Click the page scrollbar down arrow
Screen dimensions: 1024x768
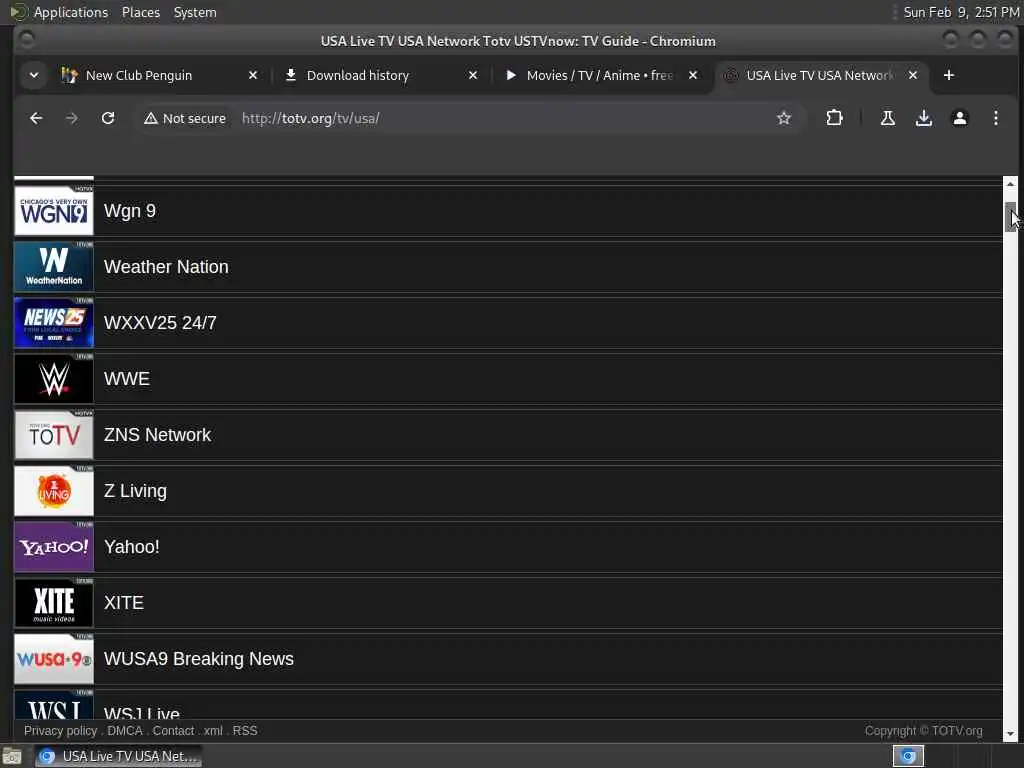coord(1010,735)
